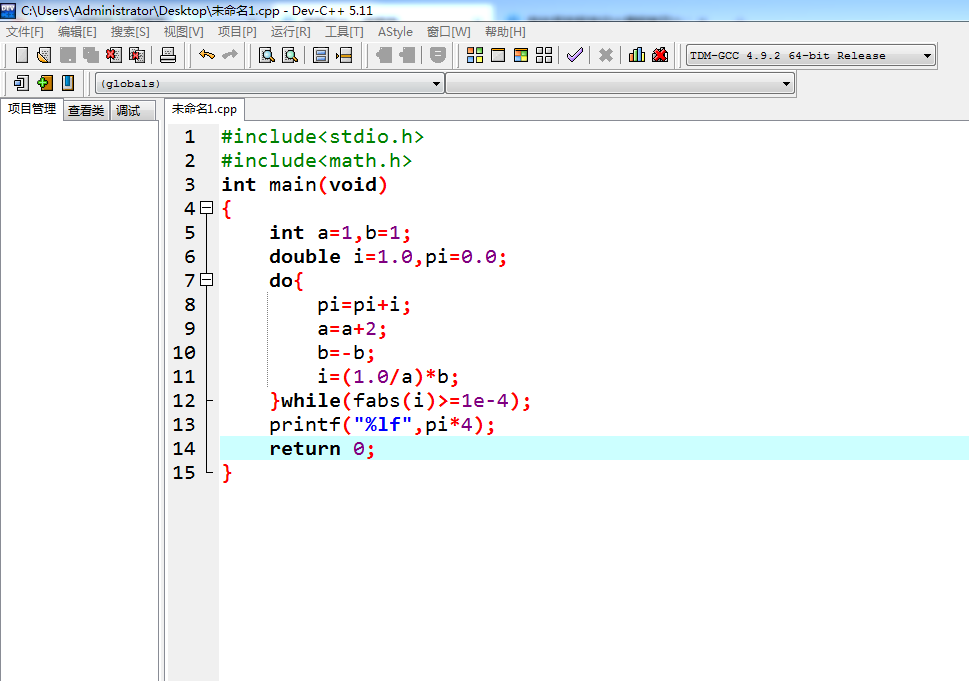This screenshot has height=681, width=969.
Task: Switch to the 查看类 tab
Action: pyautogui.click(x=86, y=111)
